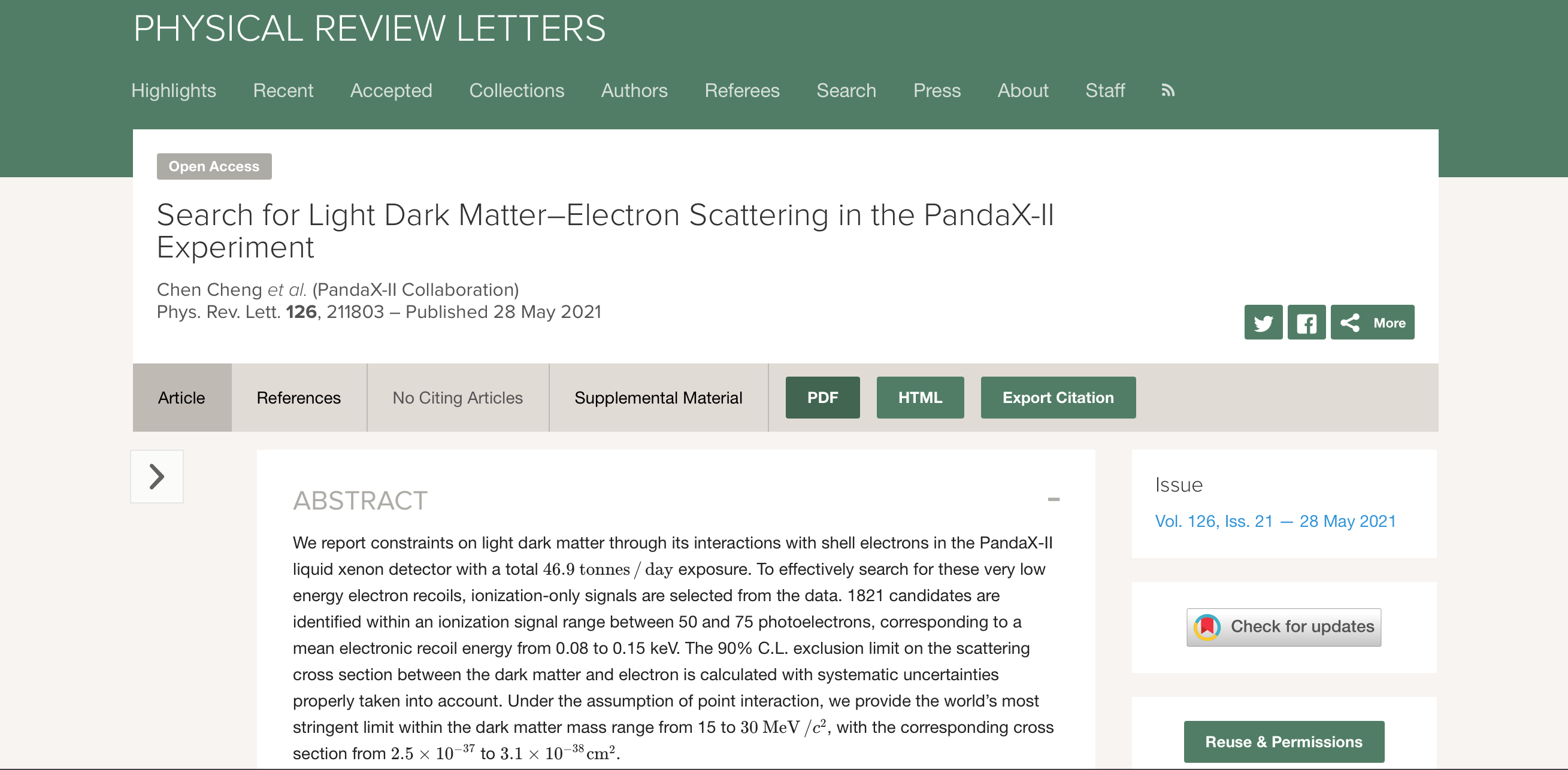Image resolution: width=1568 pixels, height=770 pixels.
Task: Open the Vol. 126, Iss. 21 link
Action: click(1275, 522)
